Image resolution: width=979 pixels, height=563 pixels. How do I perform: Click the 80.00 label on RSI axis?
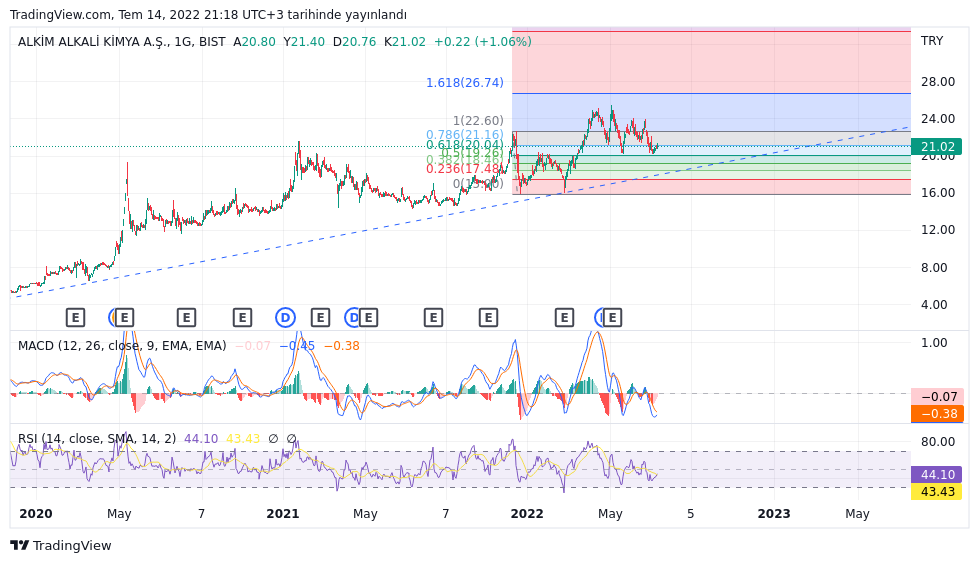(x=938, y=442)
